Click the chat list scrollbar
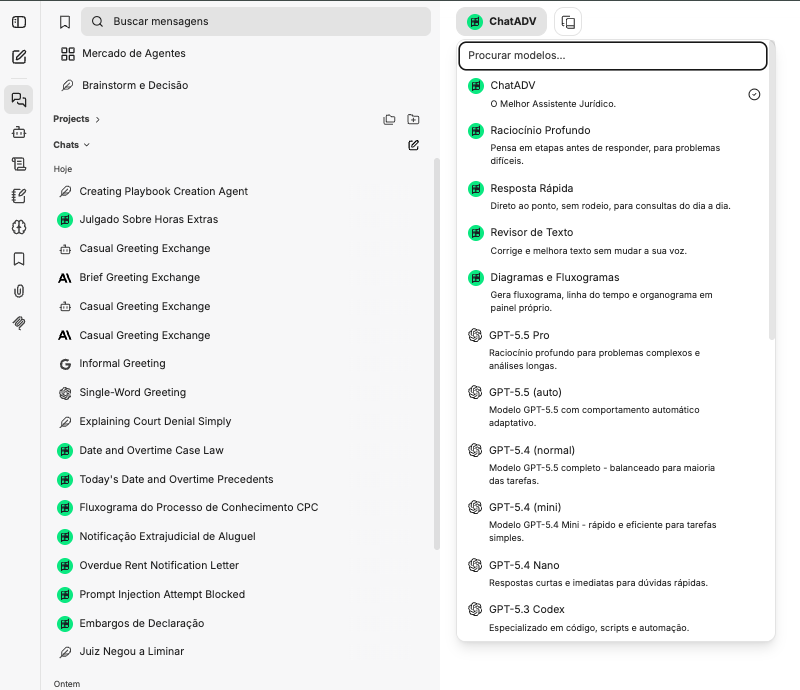 (436, 354)
